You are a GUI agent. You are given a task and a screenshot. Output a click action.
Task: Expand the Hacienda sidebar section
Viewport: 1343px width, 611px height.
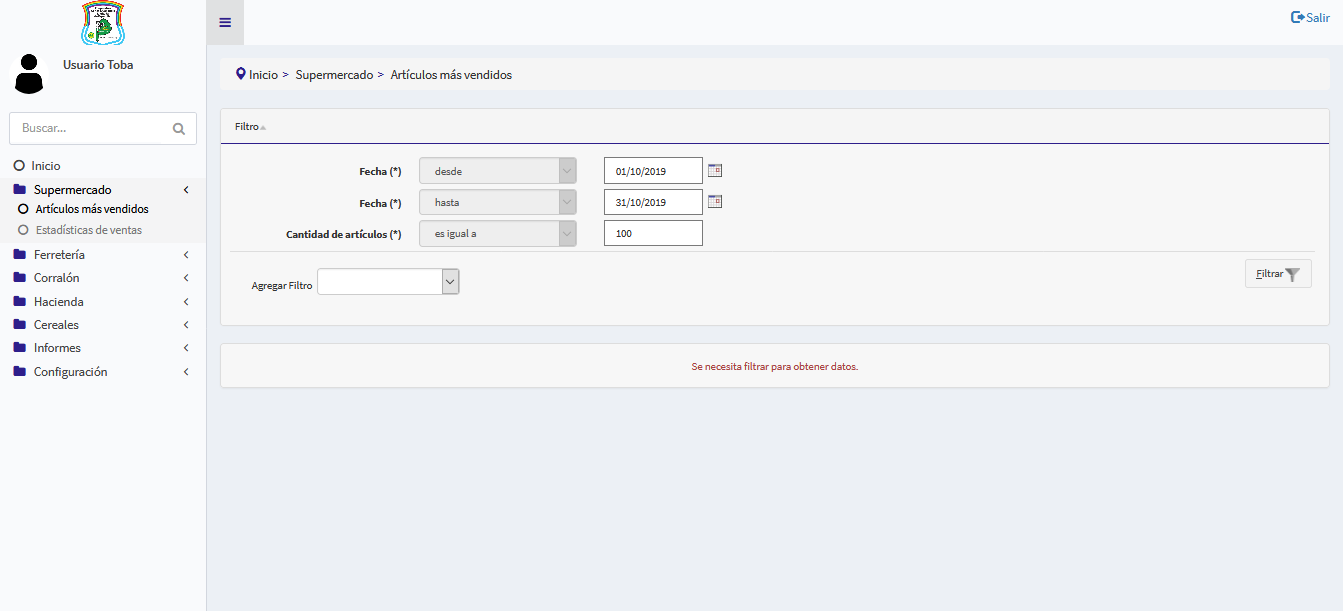point(58,302)
